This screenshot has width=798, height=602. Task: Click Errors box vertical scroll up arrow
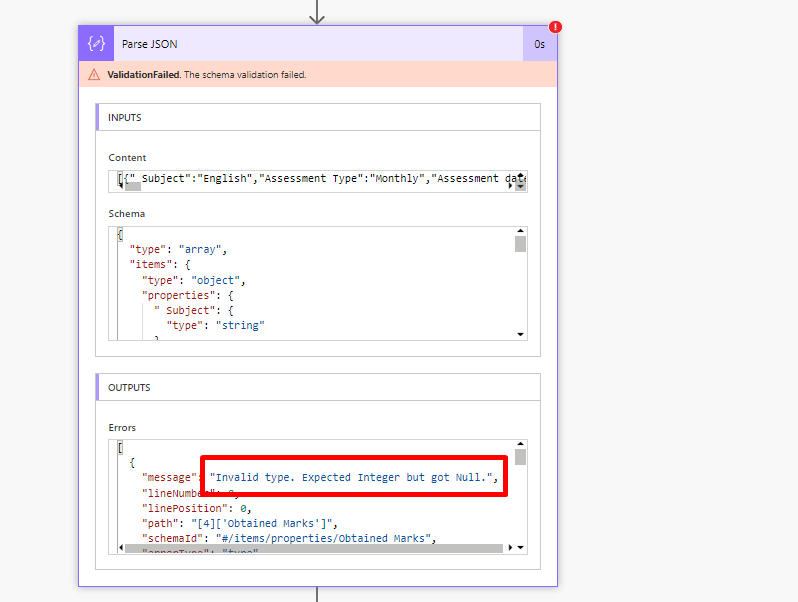pyautogui.click(x=520, y=444)
